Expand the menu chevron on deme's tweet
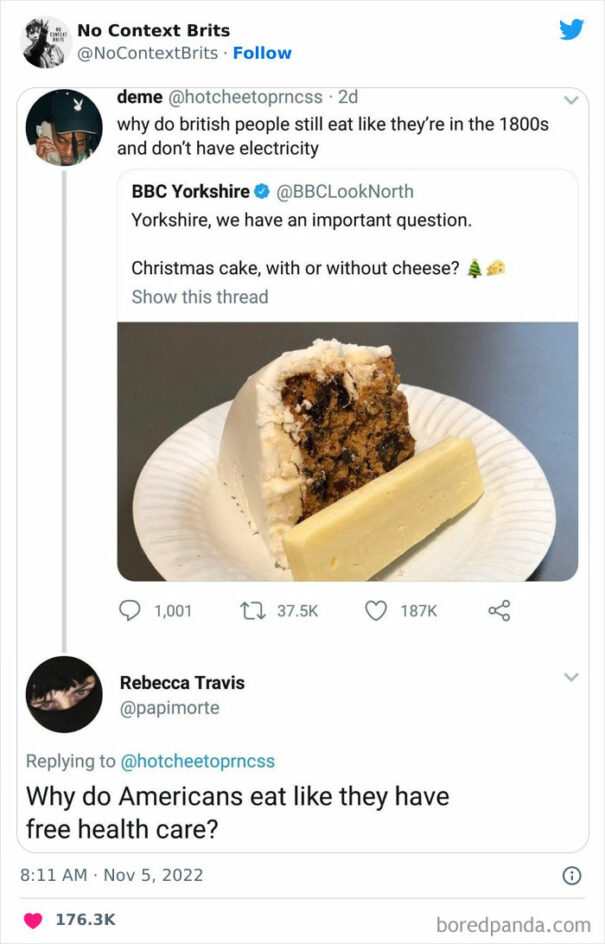Viewport: 605px width, 944px height. pos(572,99)
